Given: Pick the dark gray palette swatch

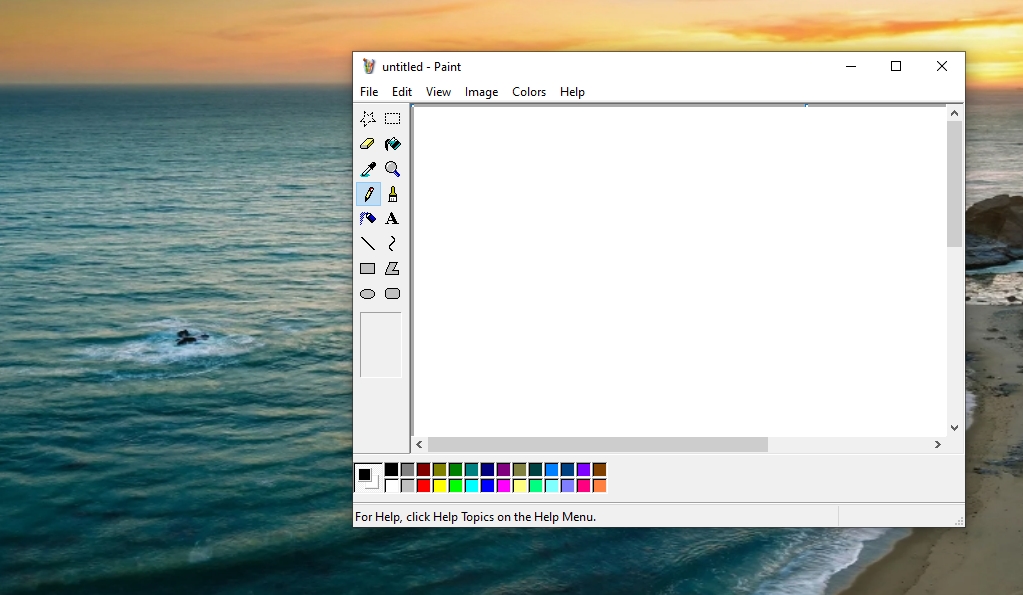Looking at the screenshot, I should tap(408, 470).
